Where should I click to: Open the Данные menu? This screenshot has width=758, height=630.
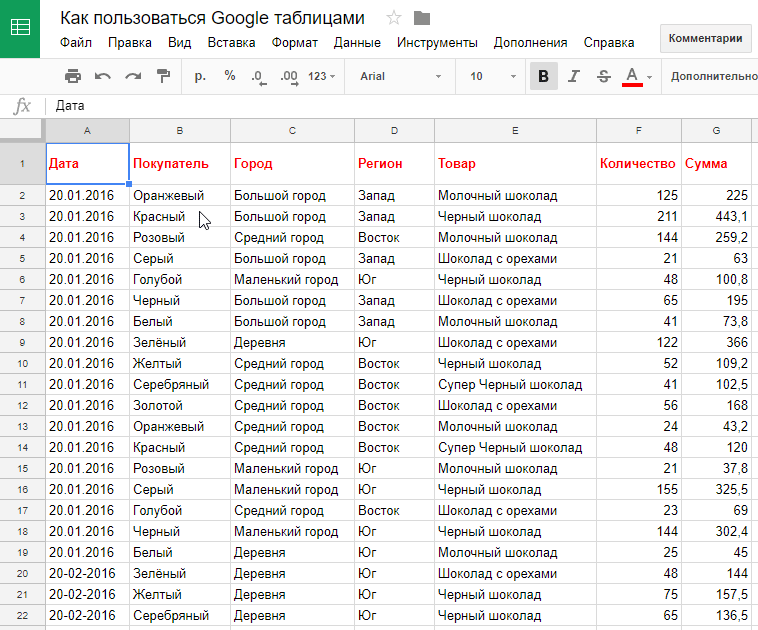click(357, 43)
